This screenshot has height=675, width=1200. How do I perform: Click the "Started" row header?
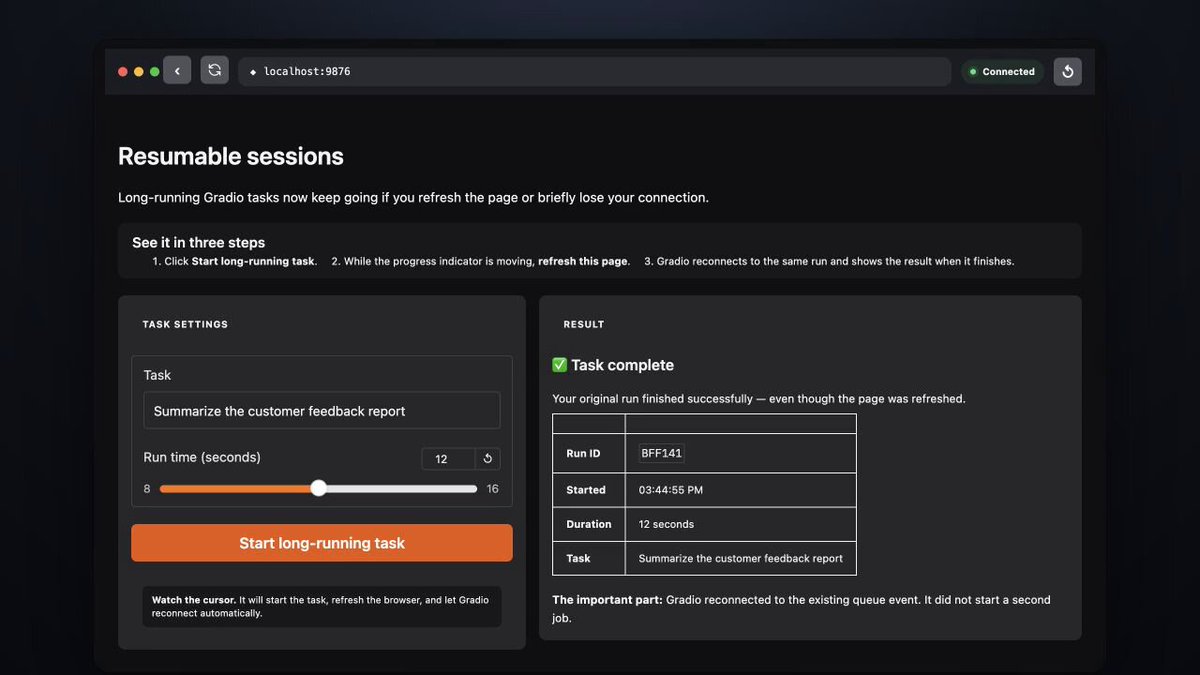(589, 490)
